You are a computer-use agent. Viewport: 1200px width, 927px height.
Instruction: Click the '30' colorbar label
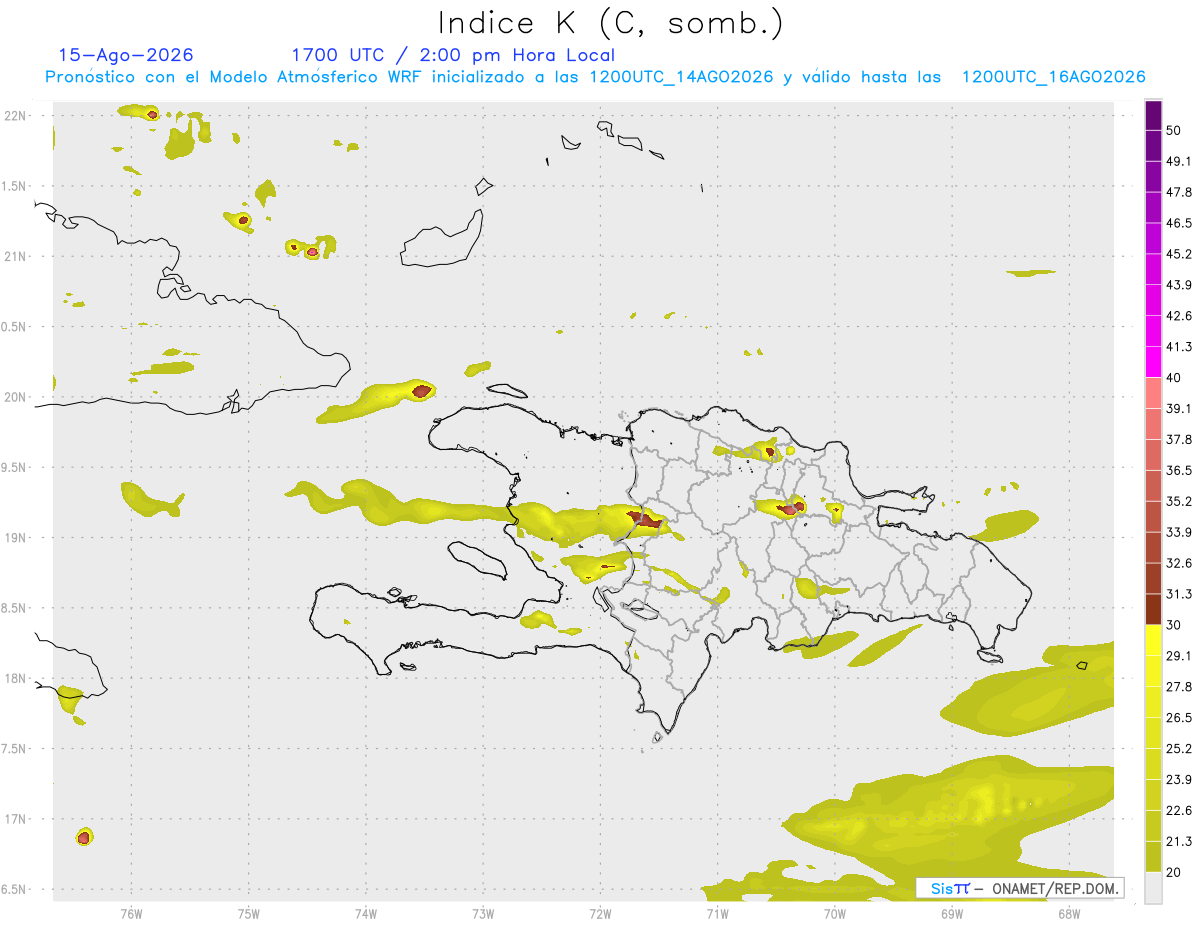click(x=1174, y=625)
